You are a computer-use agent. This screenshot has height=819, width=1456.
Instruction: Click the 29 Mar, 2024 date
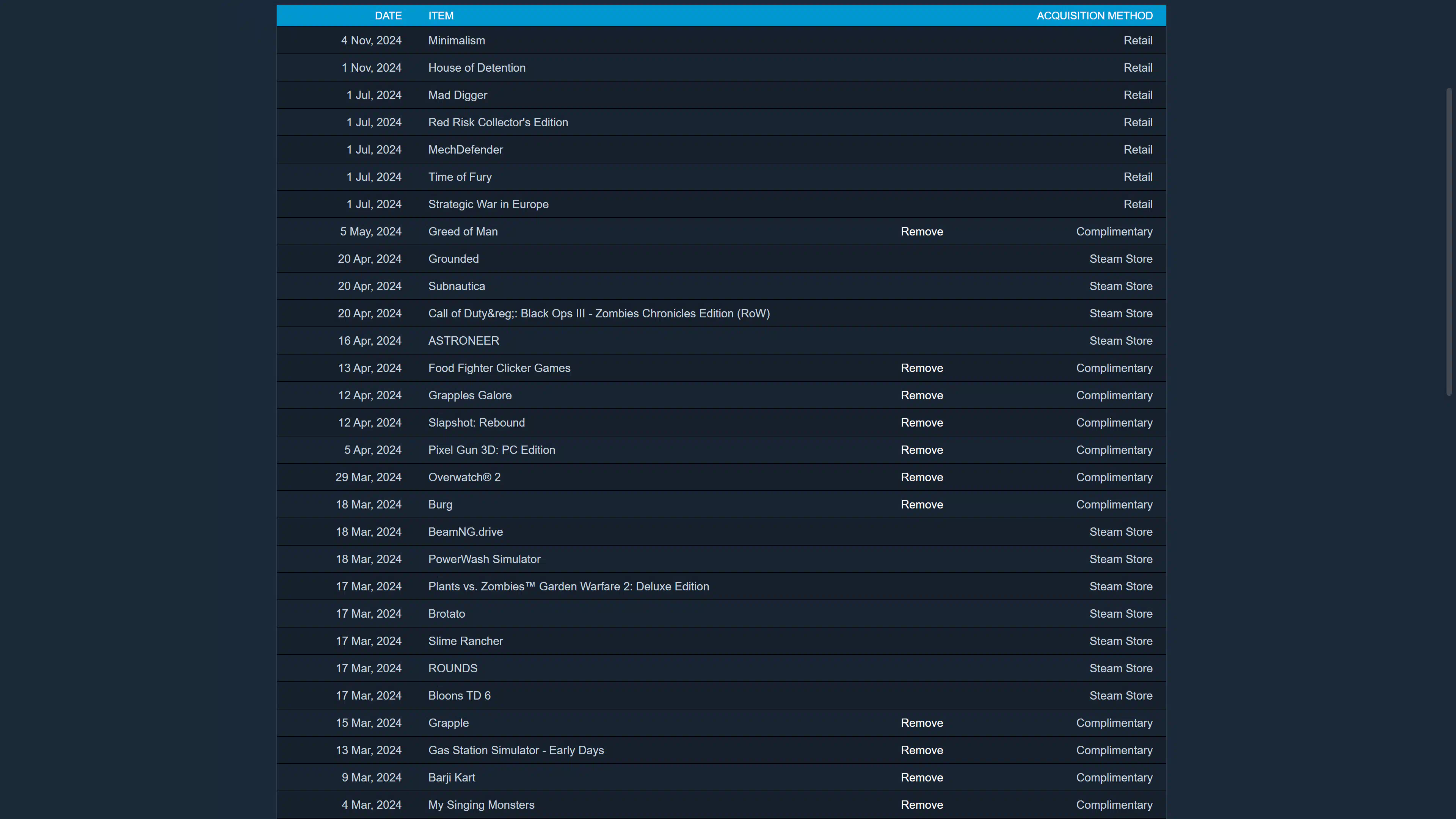click(x=369, y=478)
